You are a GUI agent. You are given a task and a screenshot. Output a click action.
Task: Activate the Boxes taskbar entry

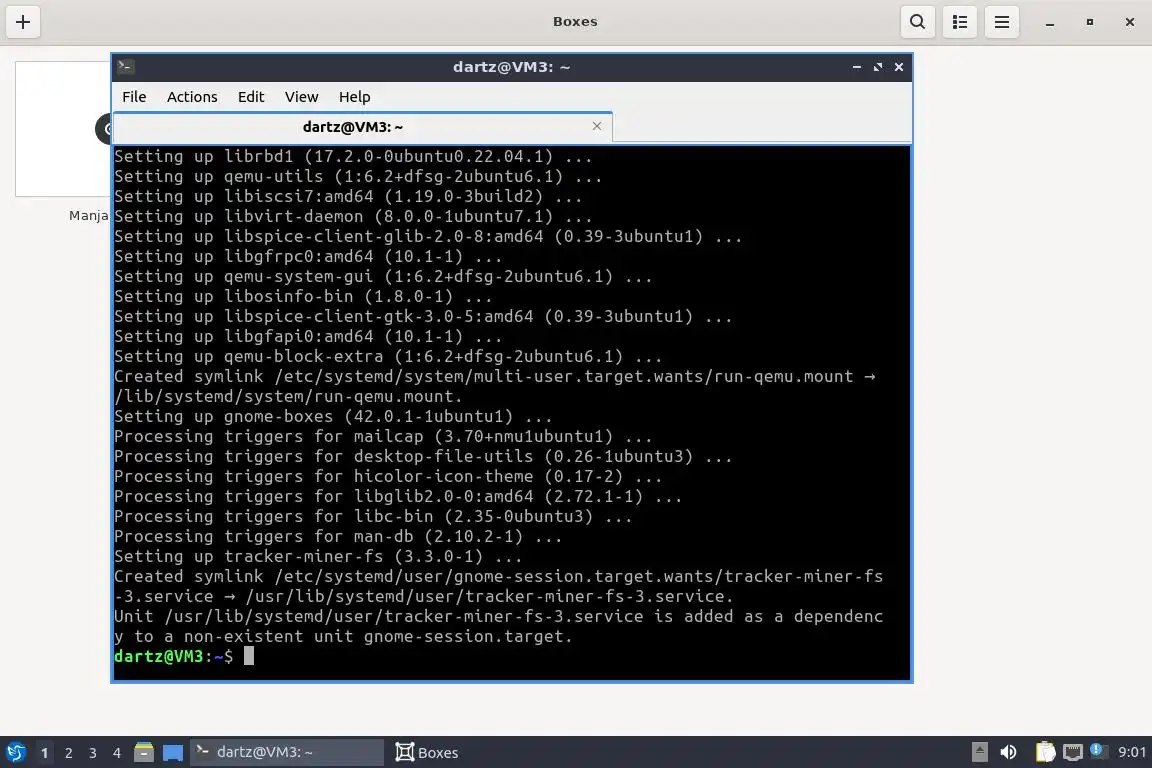click(427, 753)
